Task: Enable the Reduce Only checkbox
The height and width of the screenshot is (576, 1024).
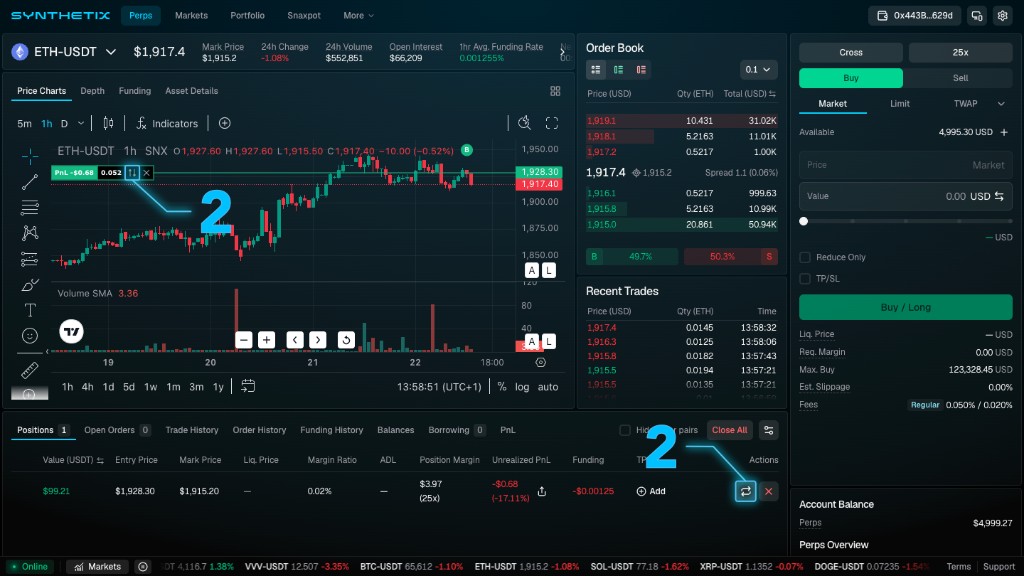Action: (x=805, y=257)
